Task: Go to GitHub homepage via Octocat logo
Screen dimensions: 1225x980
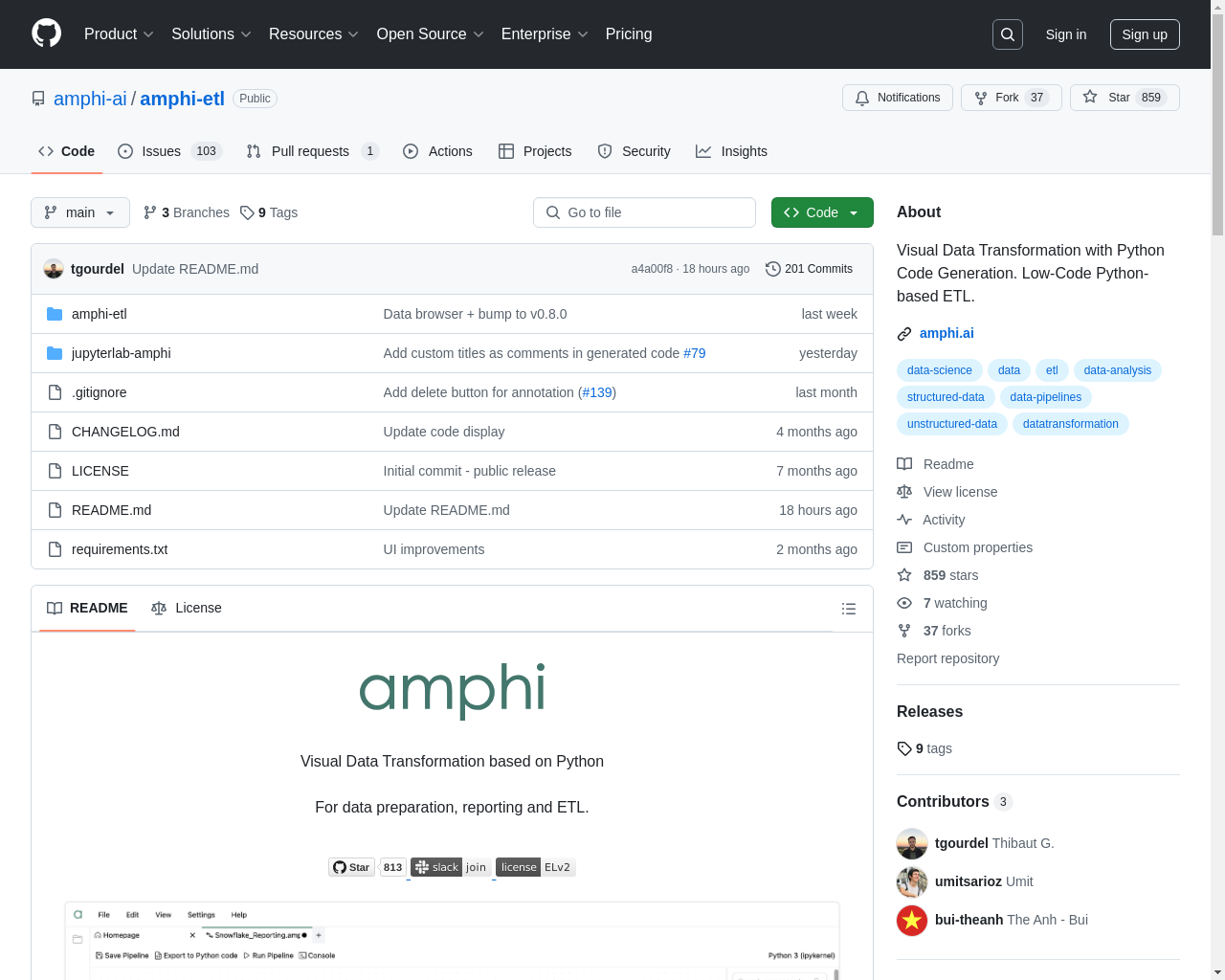Action: (x=46, y=33)
